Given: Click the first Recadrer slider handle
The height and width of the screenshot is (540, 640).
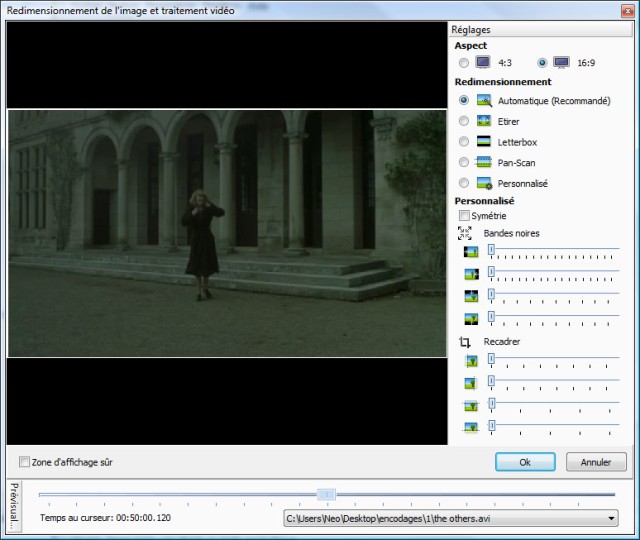Looking at the screenshot, I should click(491, 359).
